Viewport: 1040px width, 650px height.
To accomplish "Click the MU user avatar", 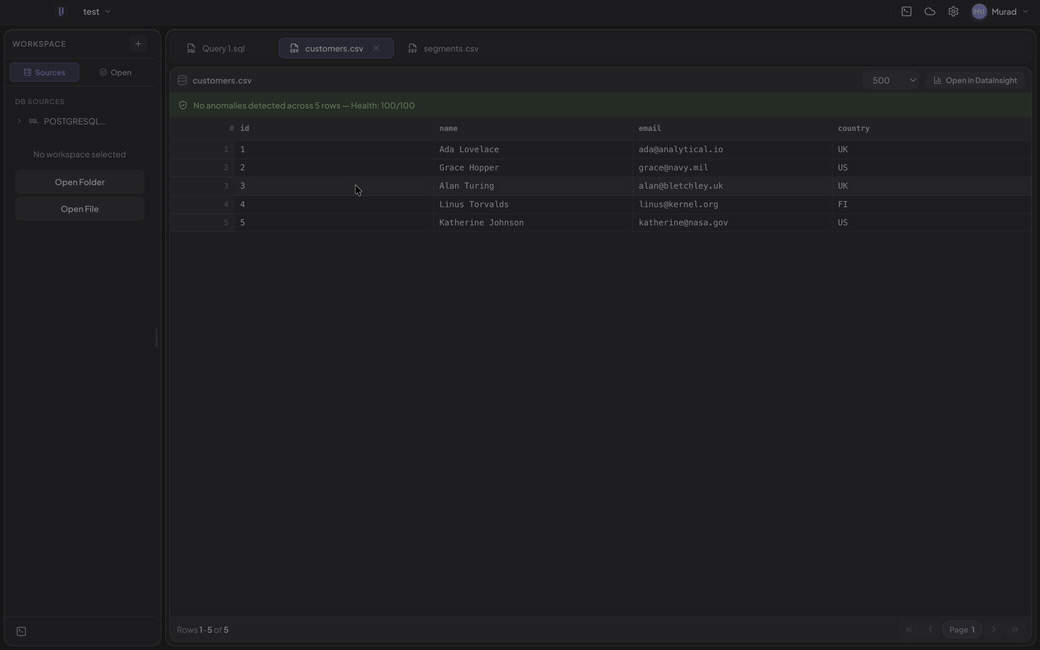I will pyautogui.click(x=979, y=11).
